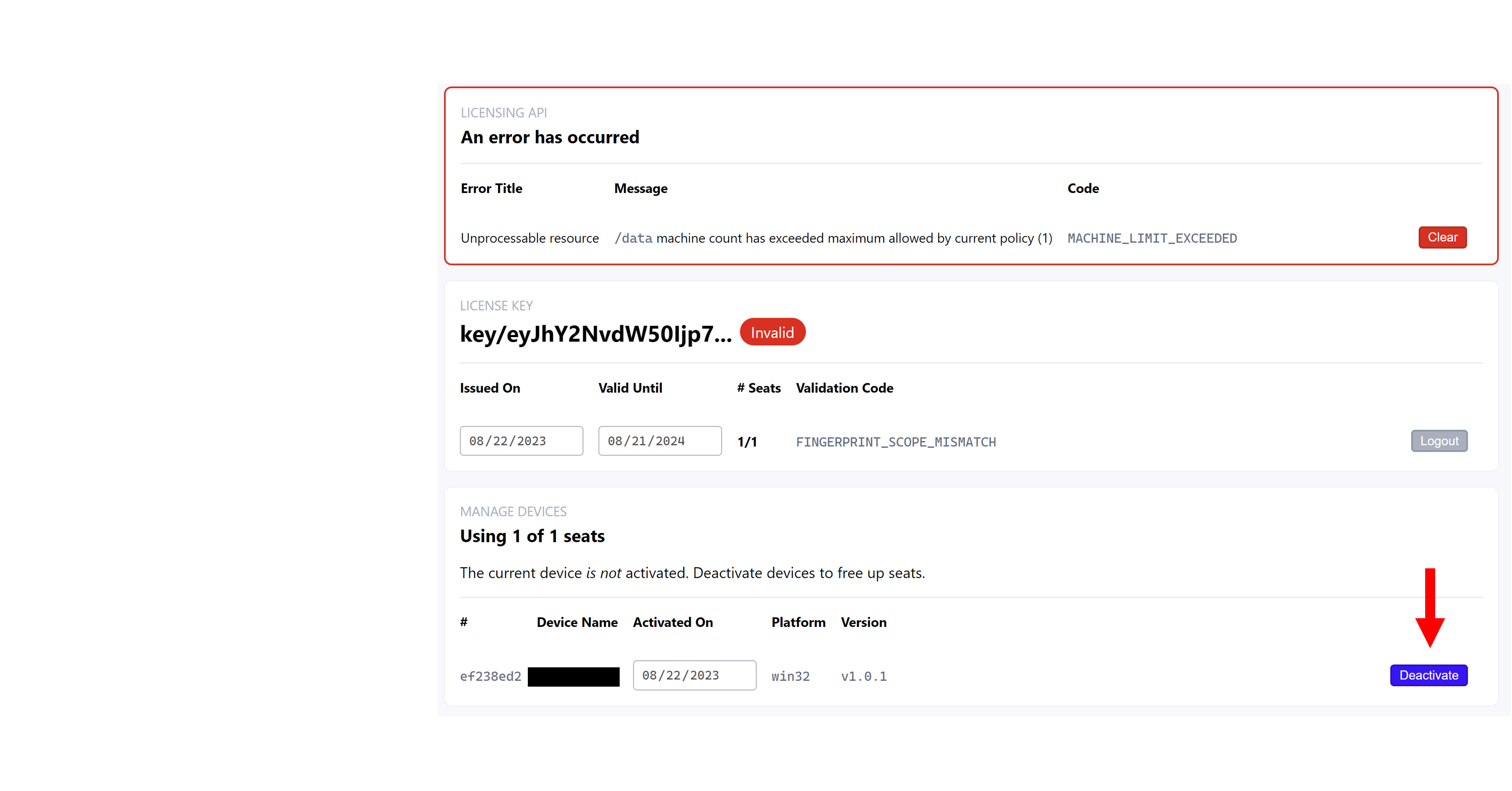This screenshot has height=791, width=1512.
Task: Click the Unprocessable resource error title
Action: click(530, 238)
